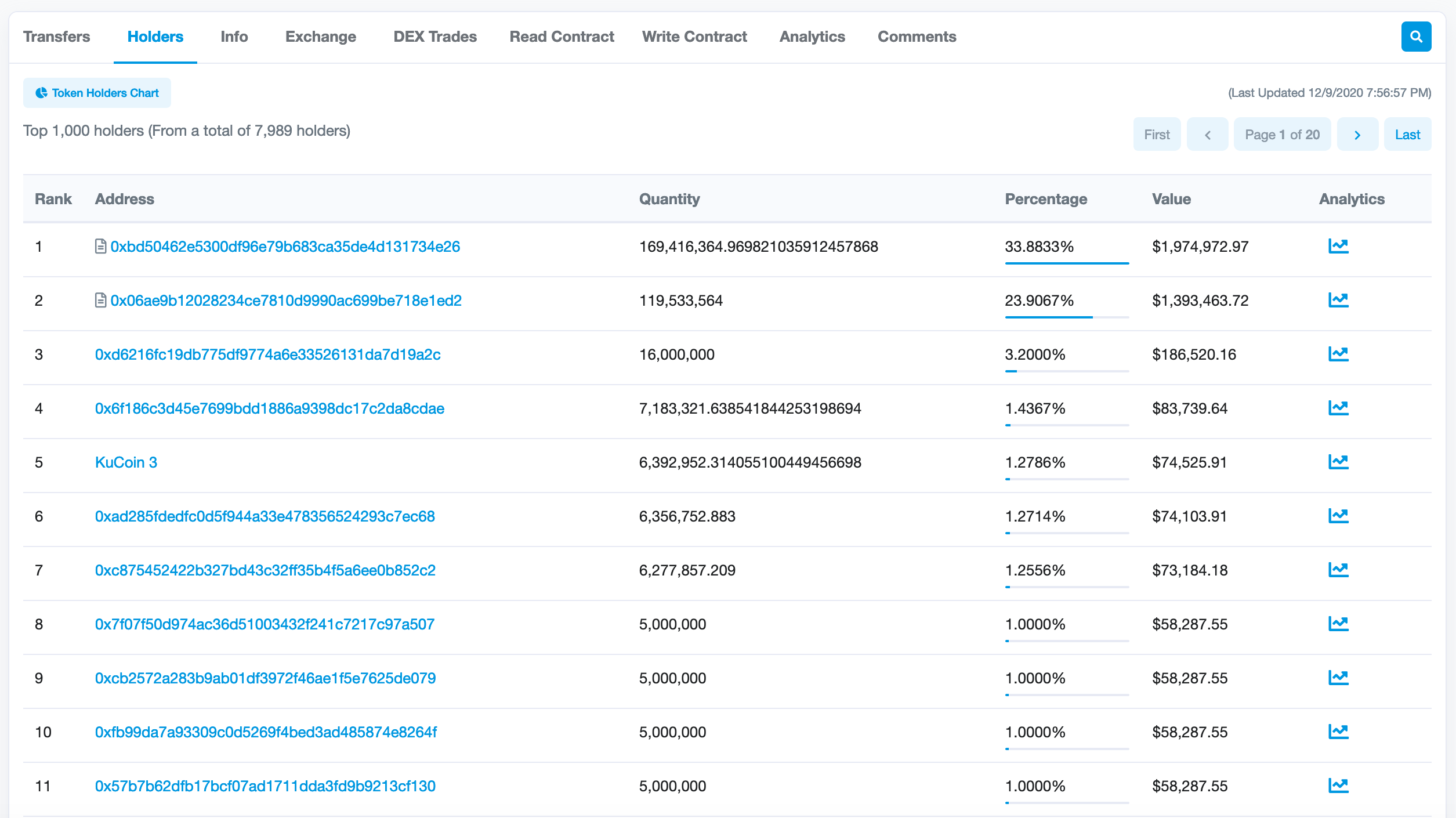Click the Percentage column header
This screenshot has width=1456, height=818.
tap(1046, 199)
